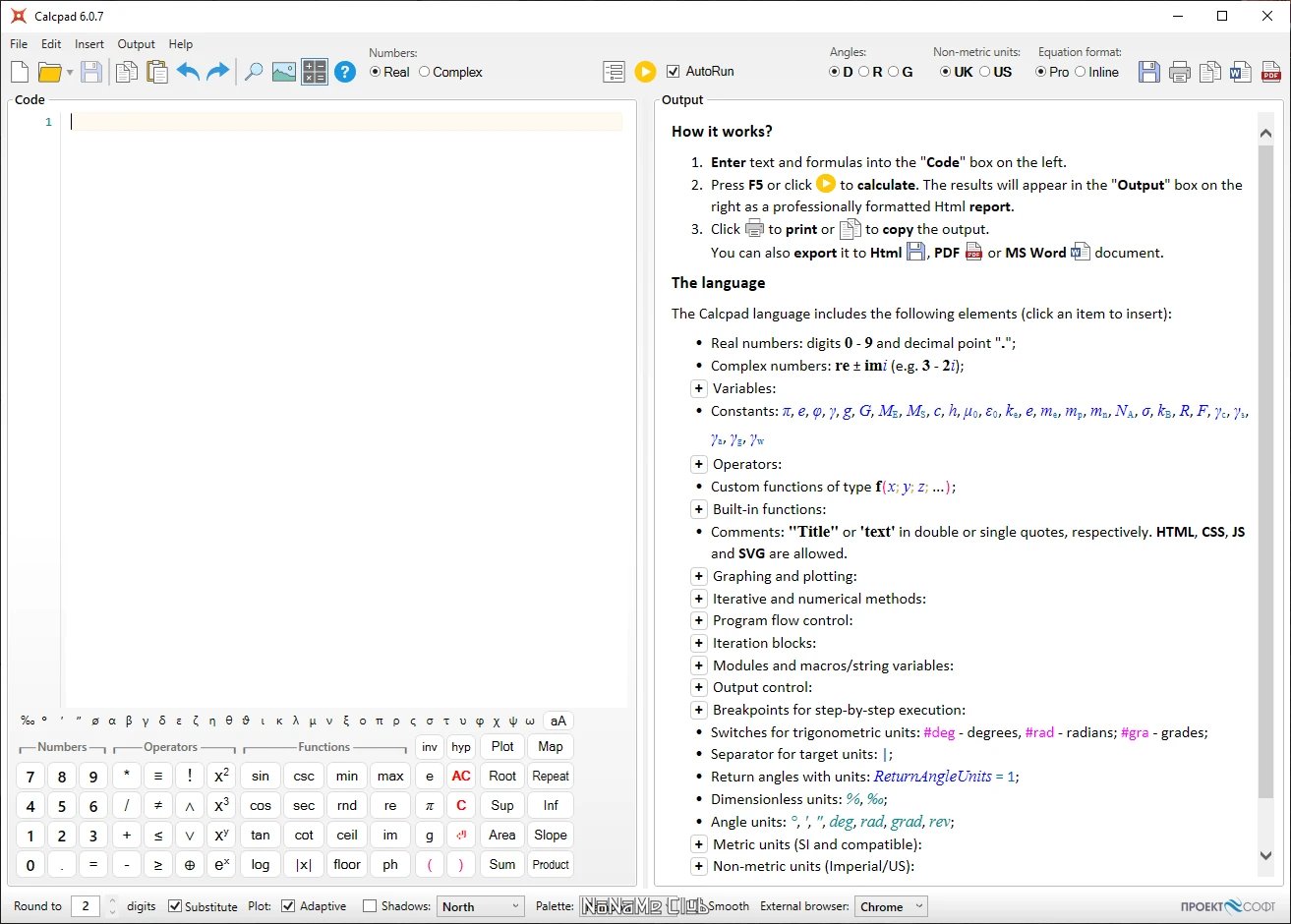Open the Output menu

click(x=136, y=44)
